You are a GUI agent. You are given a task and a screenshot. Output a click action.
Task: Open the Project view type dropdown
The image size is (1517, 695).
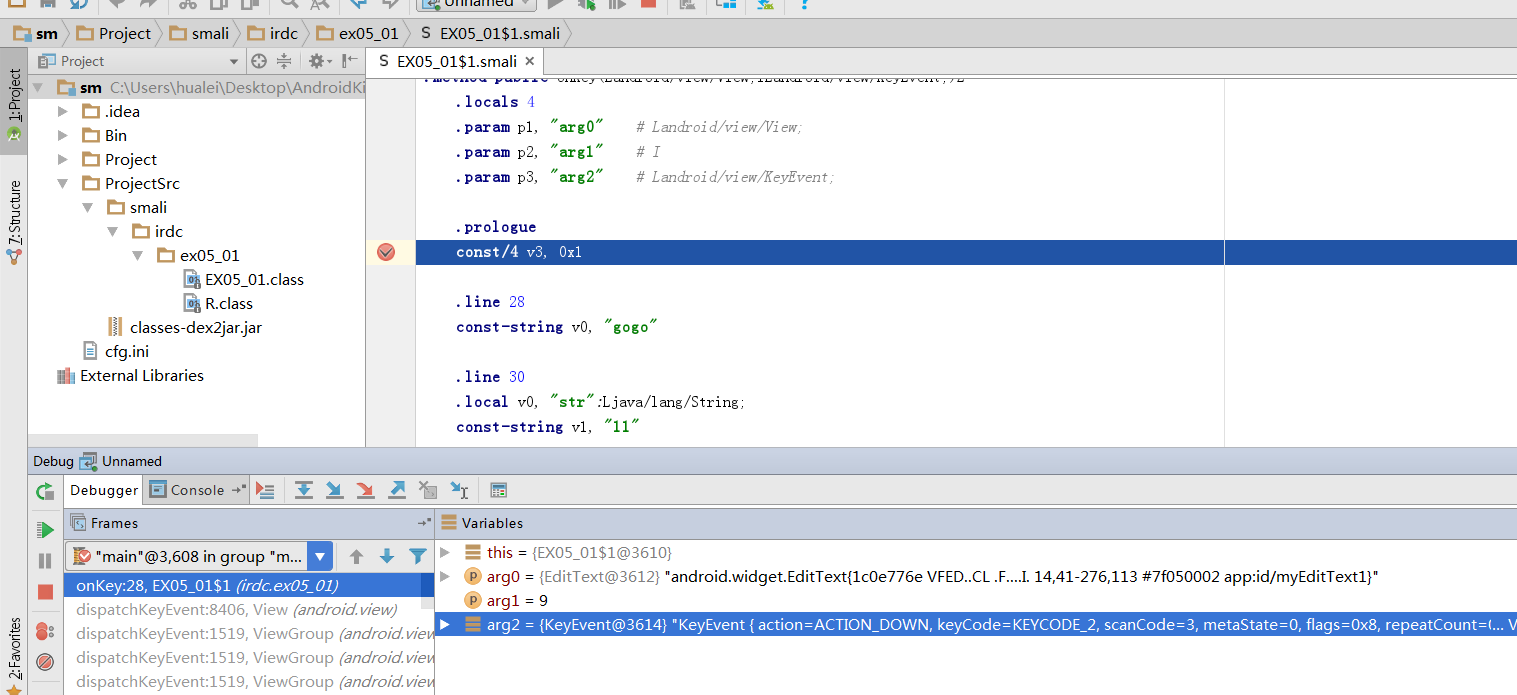pos(234,61)
